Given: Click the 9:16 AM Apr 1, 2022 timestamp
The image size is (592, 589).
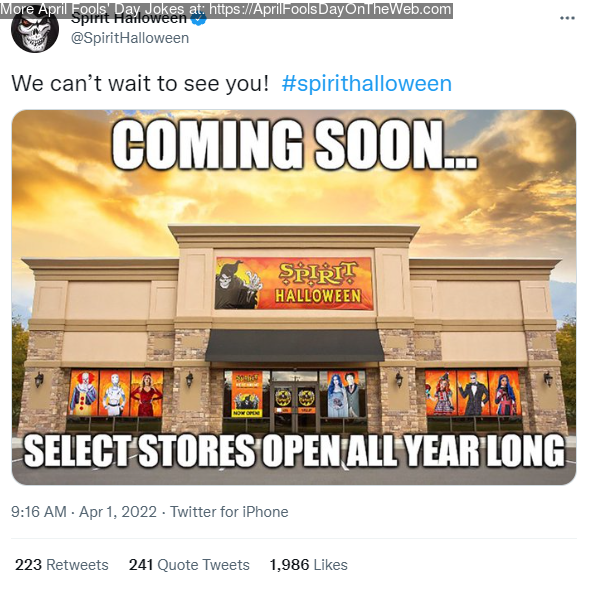Looking at the screenshot, I should coord(84,512).
